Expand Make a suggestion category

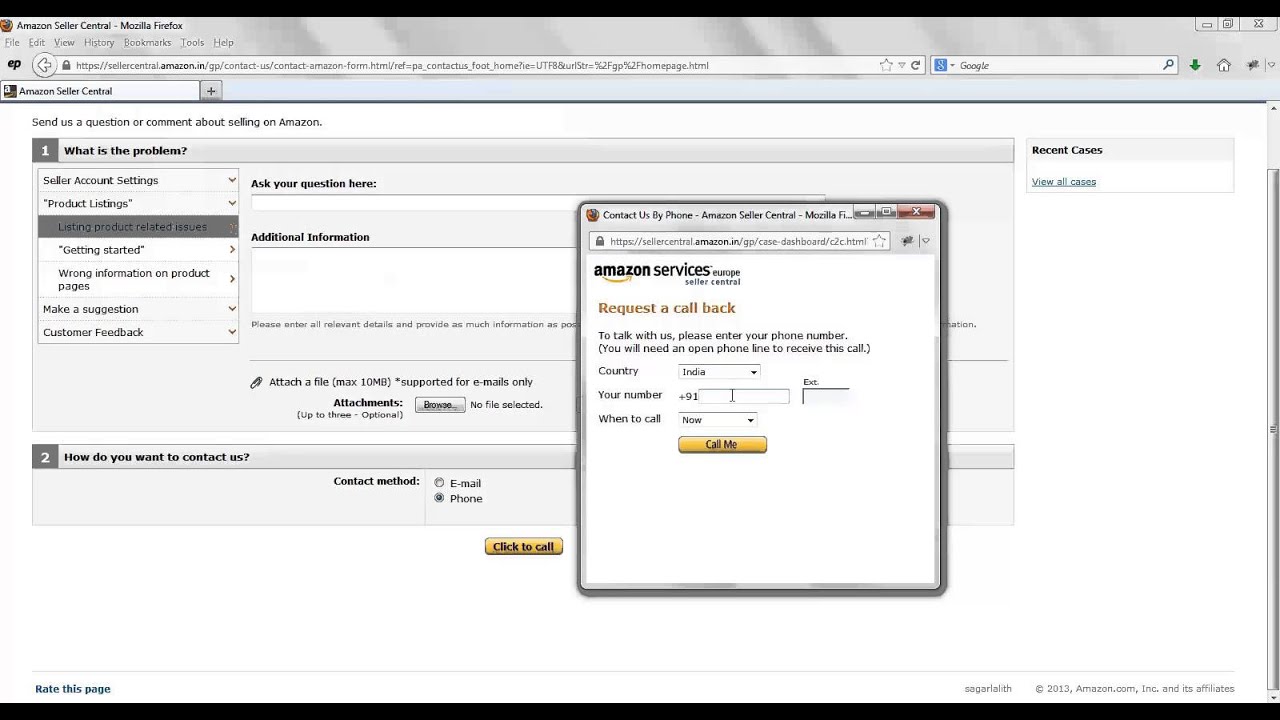[x=138, y=309]
